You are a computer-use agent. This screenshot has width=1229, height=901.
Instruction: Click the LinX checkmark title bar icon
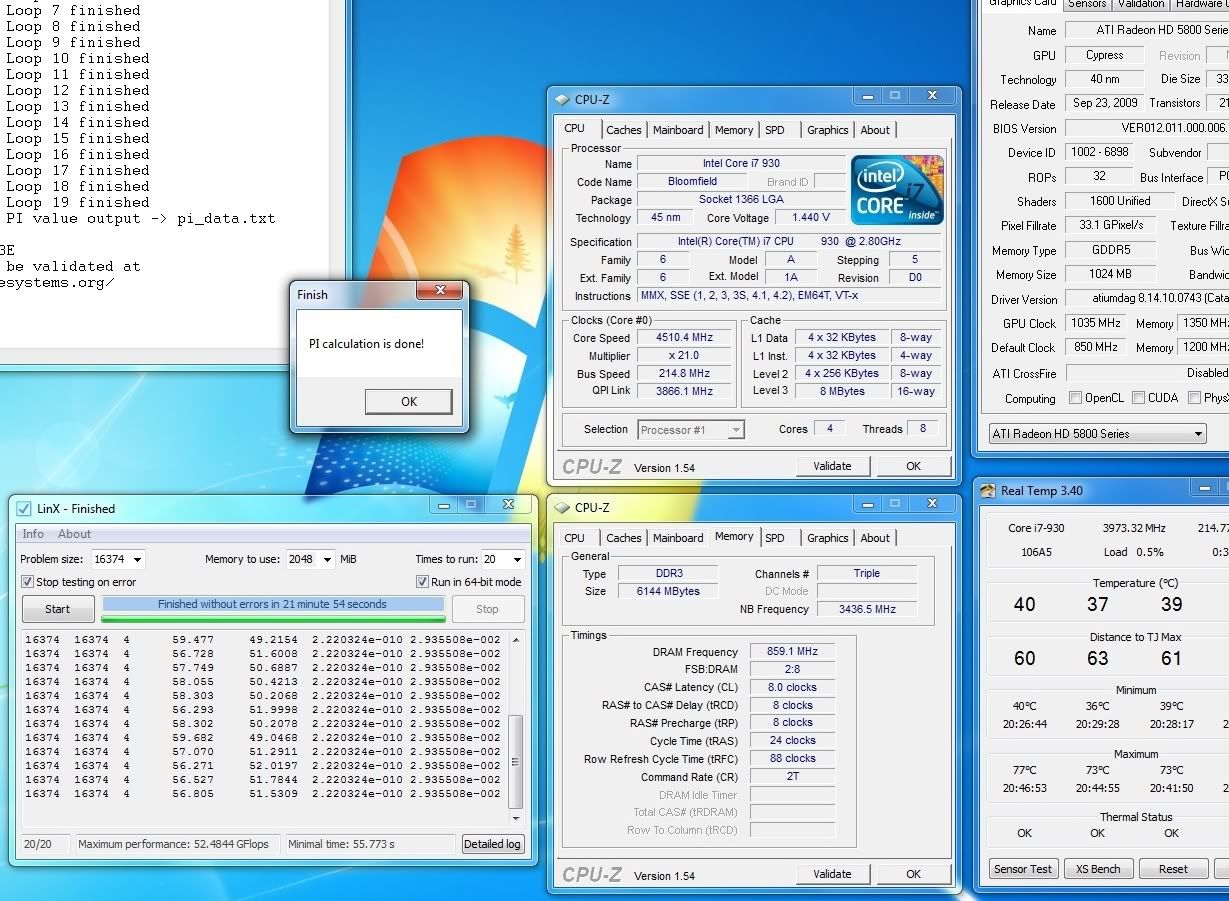[25, 508]
